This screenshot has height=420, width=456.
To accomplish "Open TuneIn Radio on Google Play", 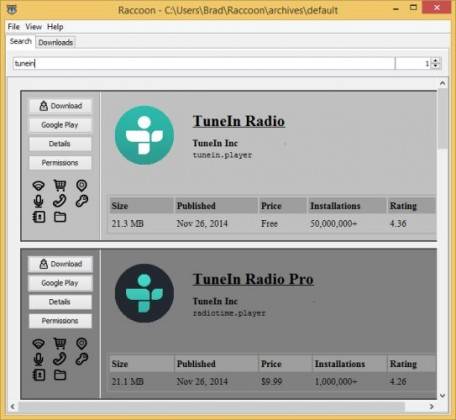I will [60, 125].
